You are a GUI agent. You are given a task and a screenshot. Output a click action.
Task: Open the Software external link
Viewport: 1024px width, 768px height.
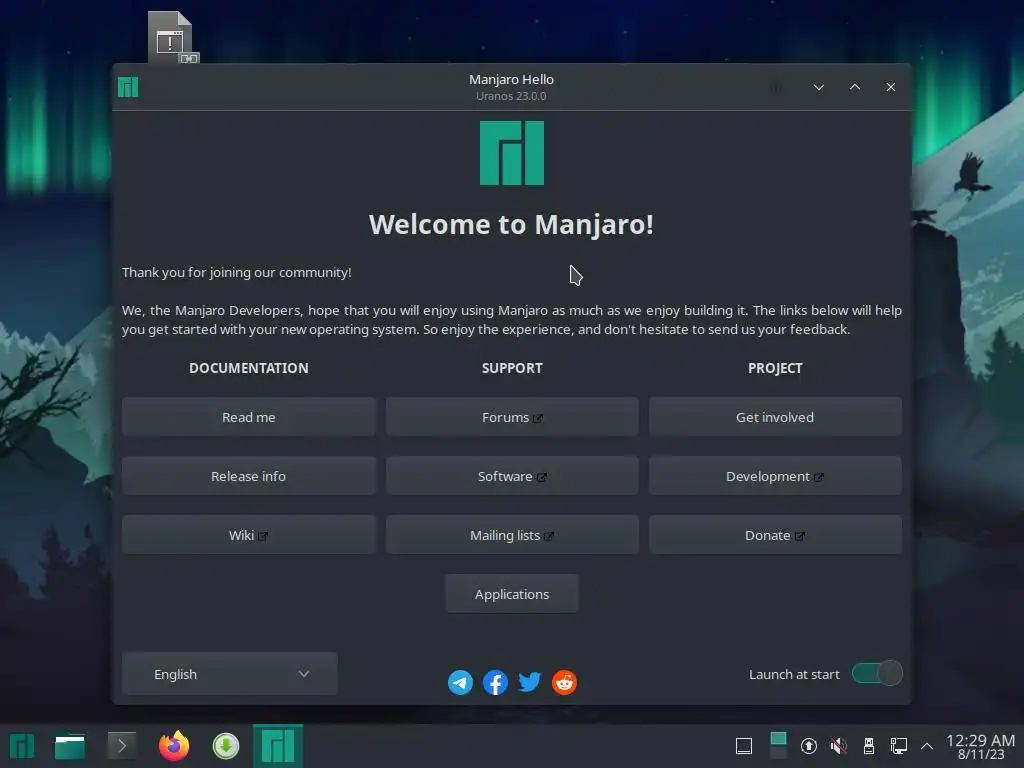pos(512,476)
